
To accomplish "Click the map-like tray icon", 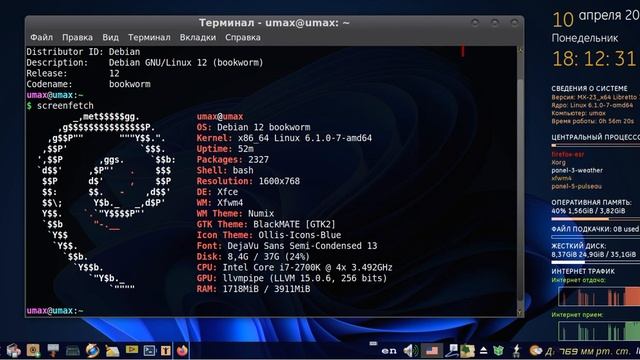I will coord(468,351).
